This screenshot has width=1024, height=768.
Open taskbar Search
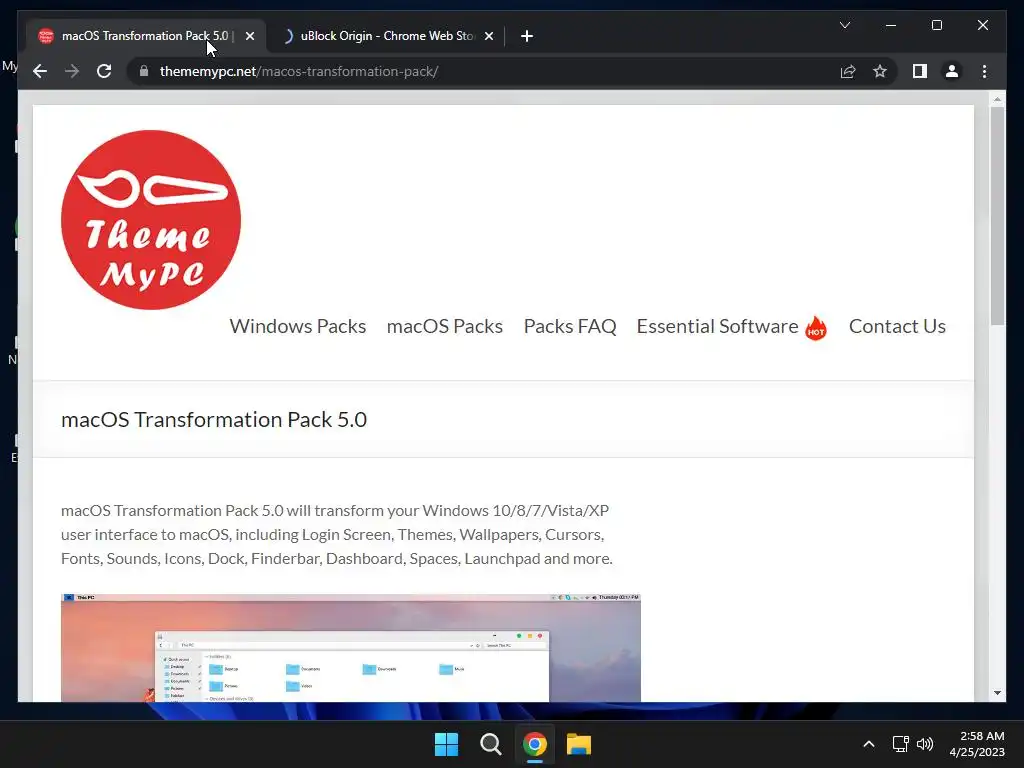pos(490,744)
